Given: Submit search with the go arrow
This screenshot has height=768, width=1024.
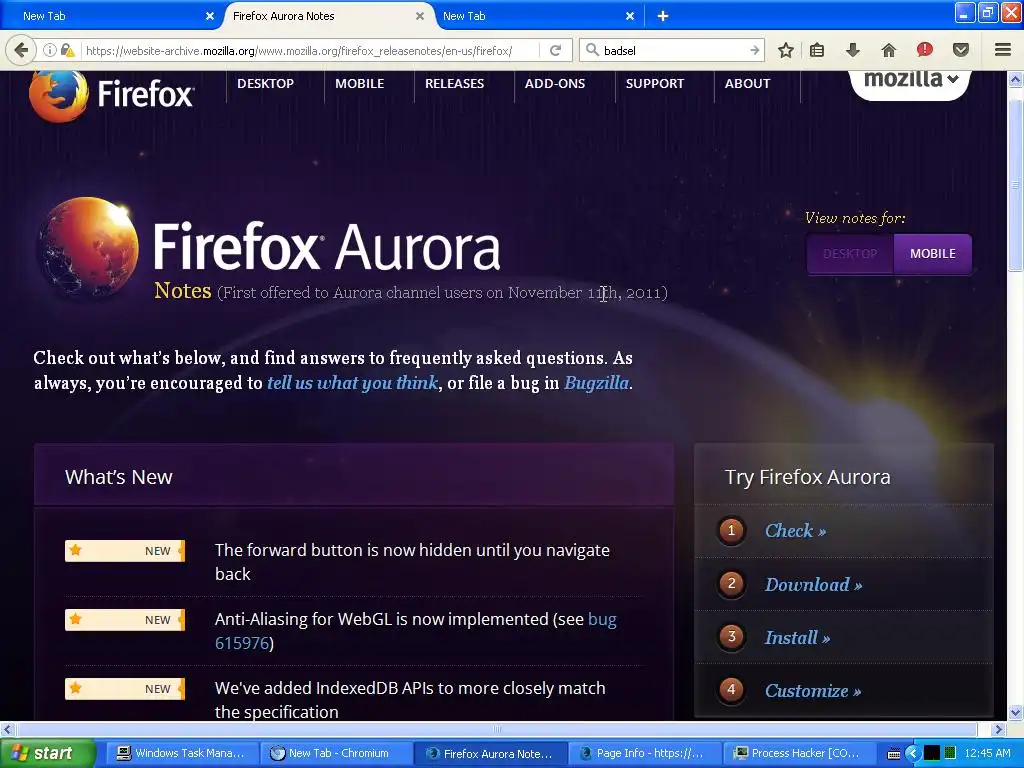Looking at the screenshot, I should (754, 50).
